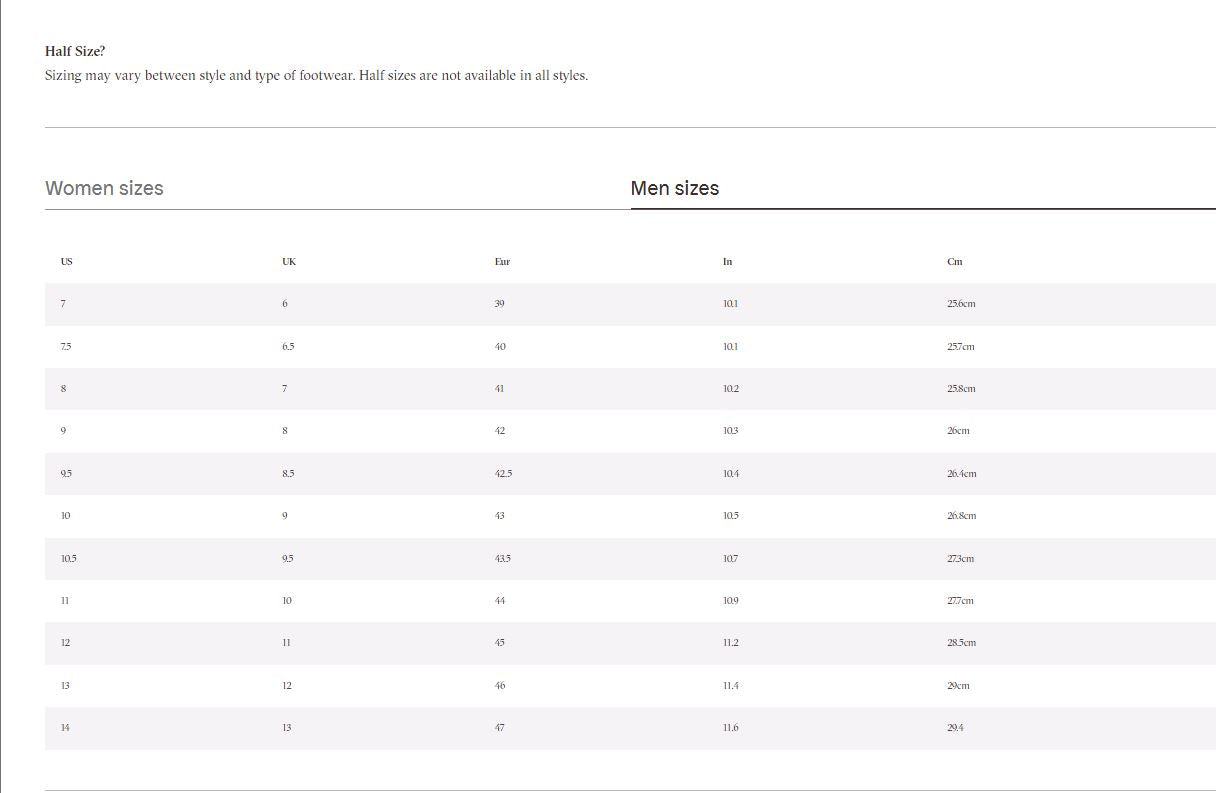Click the Half Size? heading

(x=75, y=51)
